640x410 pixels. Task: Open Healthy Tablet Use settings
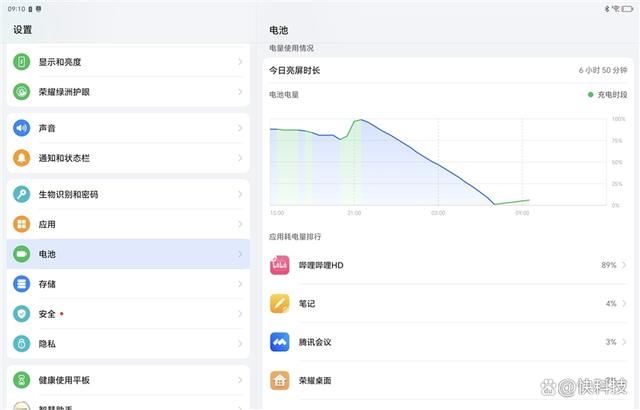tap(128, 380)
